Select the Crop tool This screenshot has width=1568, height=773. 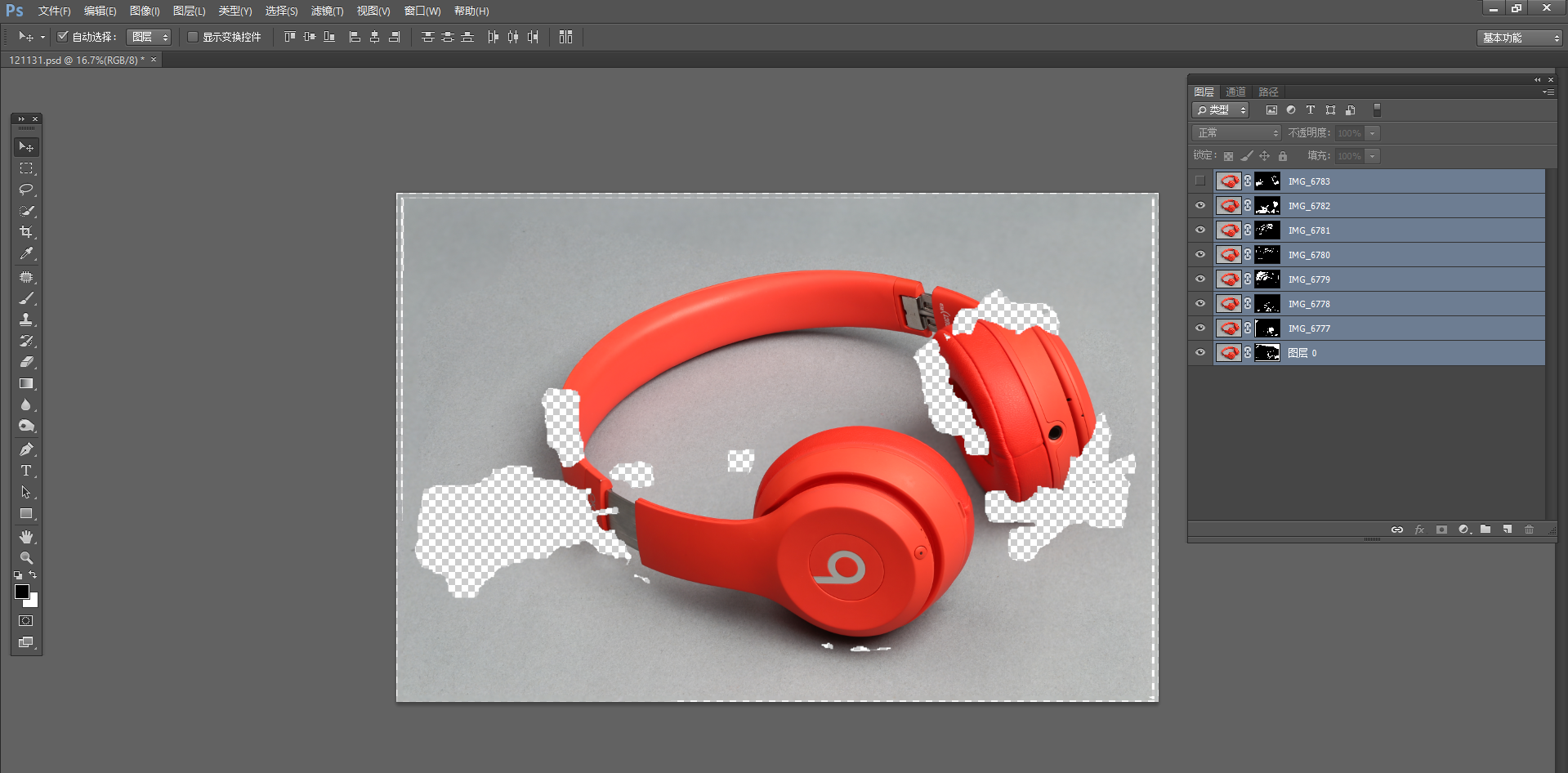pos(26,232)
